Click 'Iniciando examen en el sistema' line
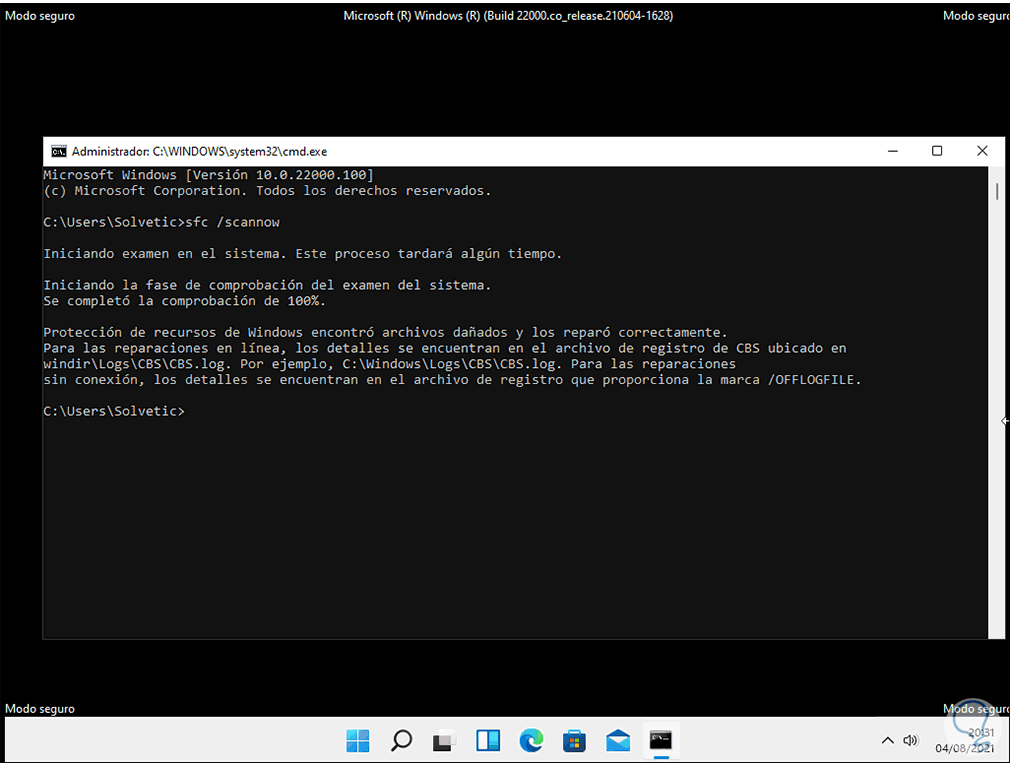The width and height of the screenshot is (1010, 766). pyautogui.click(x=303, y=254)
